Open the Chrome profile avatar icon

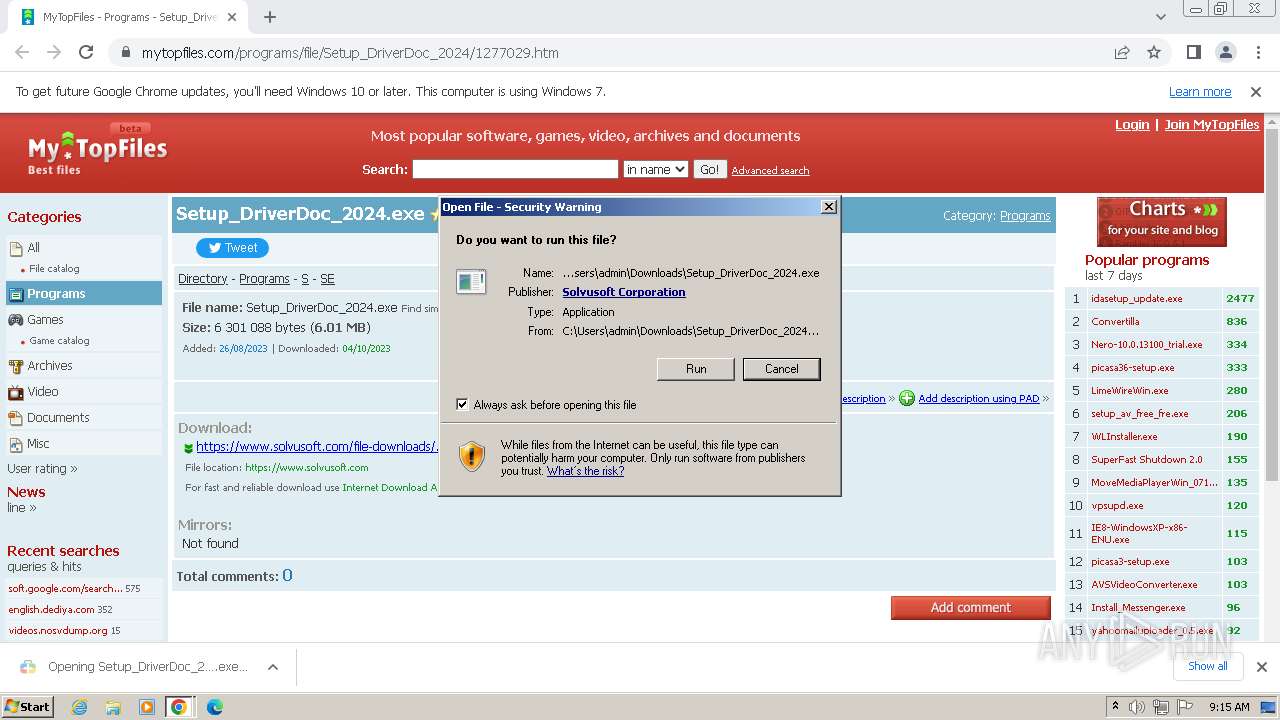[x=1225, y=52]
